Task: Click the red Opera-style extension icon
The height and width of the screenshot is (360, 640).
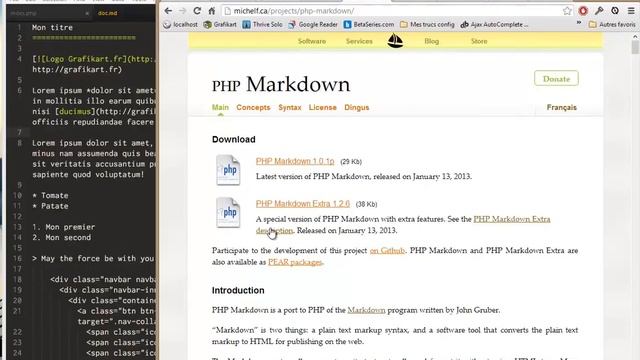Action: (x=583, y=11)
